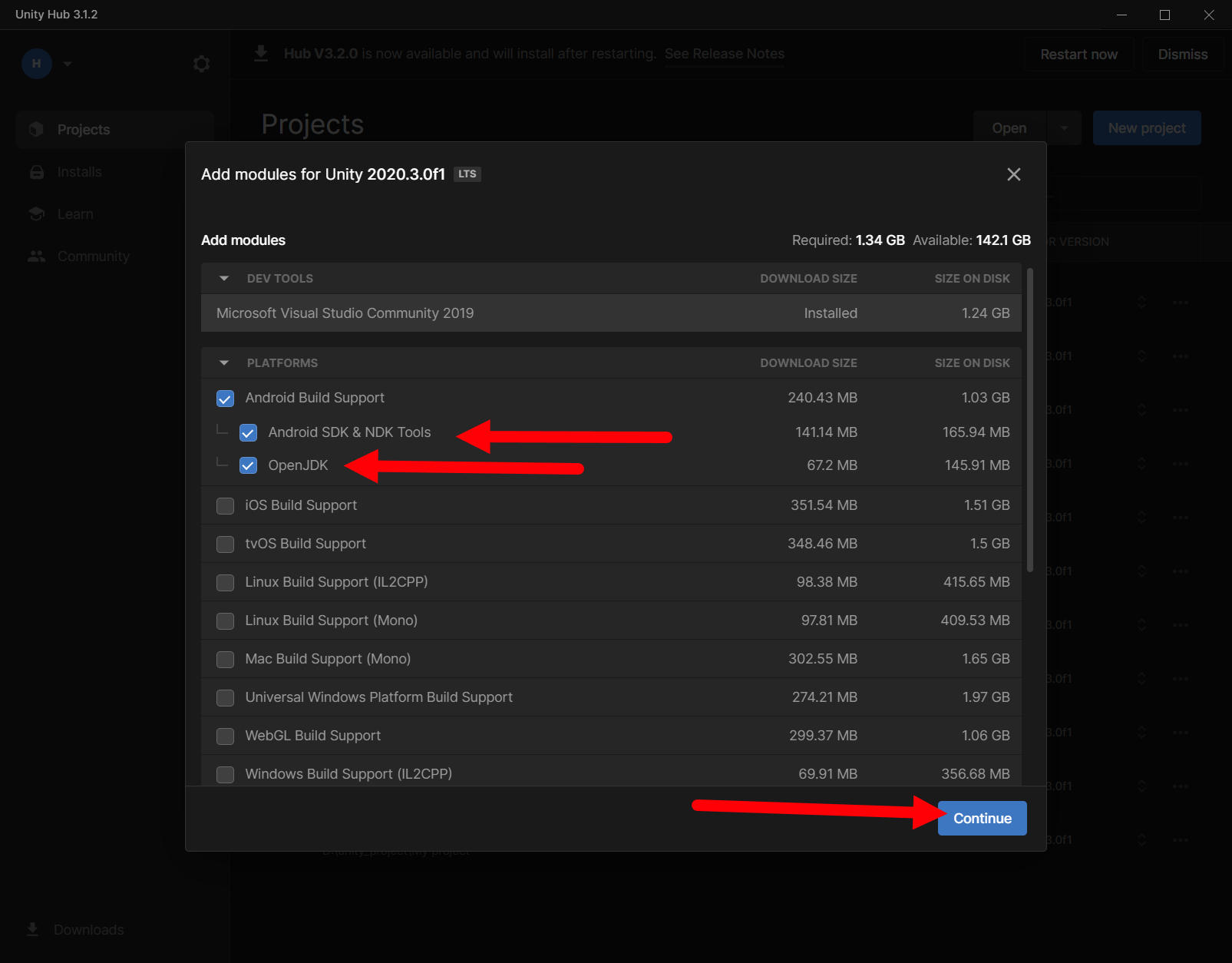Click Restart now button

[x=1078, y=55]
